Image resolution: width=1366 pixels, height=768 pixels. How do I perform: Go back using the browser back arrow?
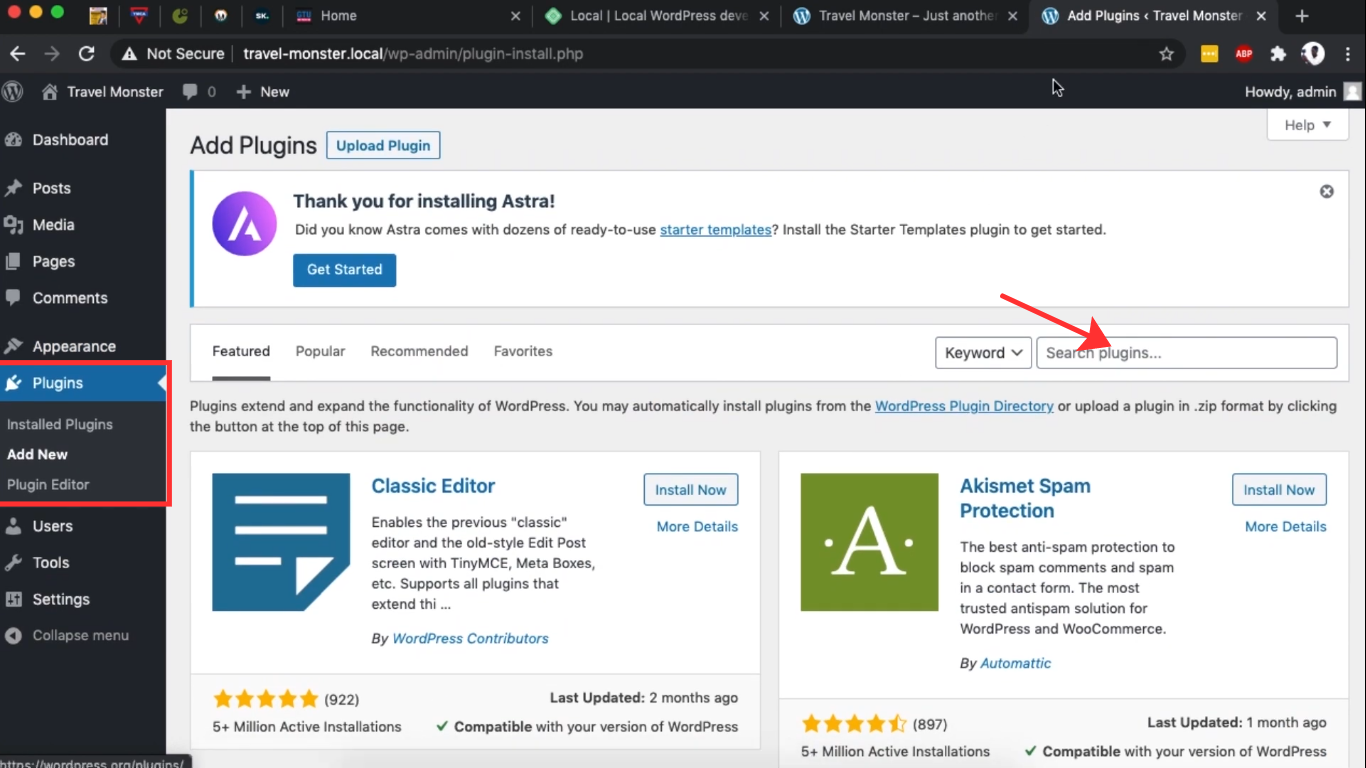[x=17, y=54]
